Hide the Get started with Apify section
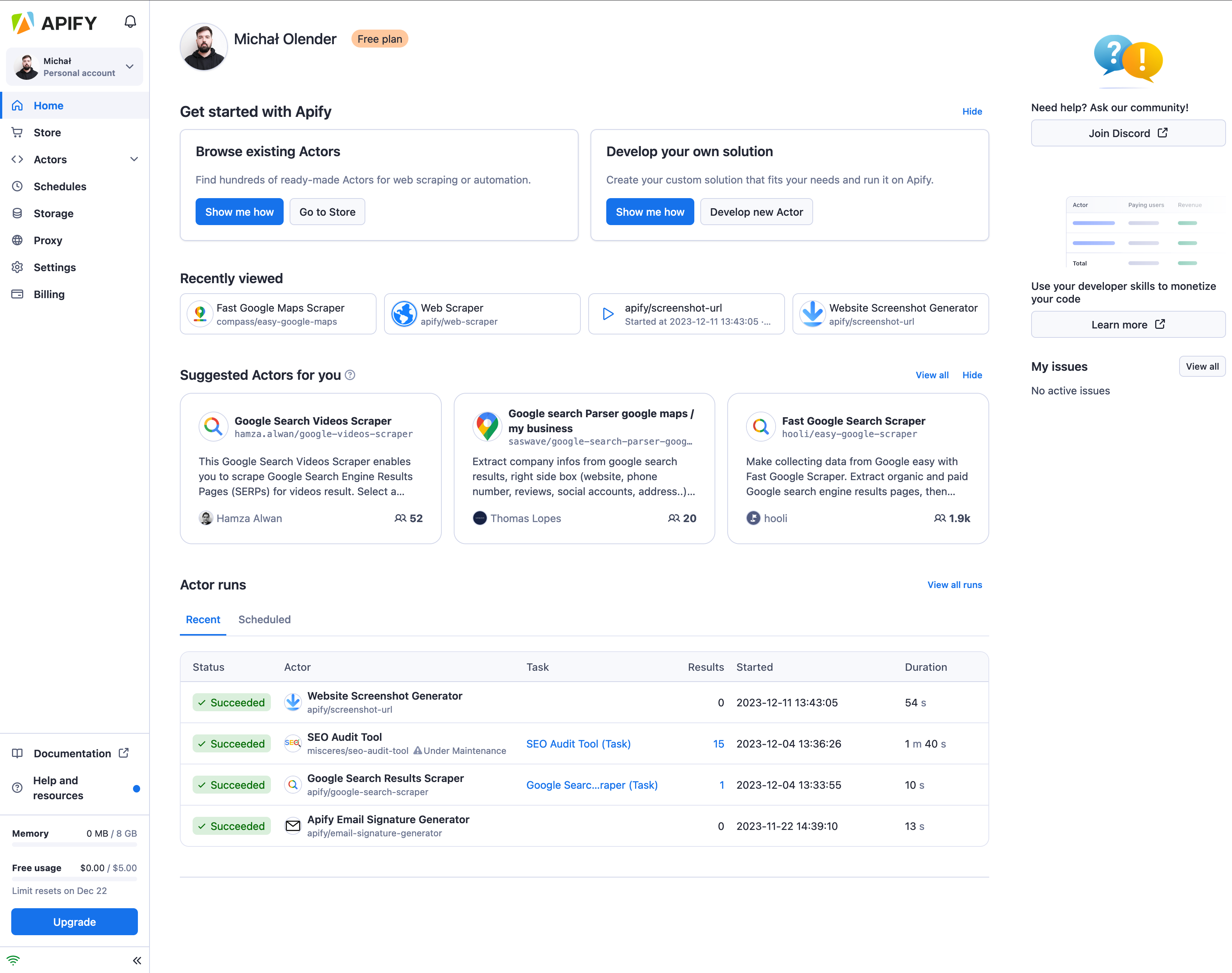The height and width of the screenshot is (973, 1232). [x=972, y=111]
